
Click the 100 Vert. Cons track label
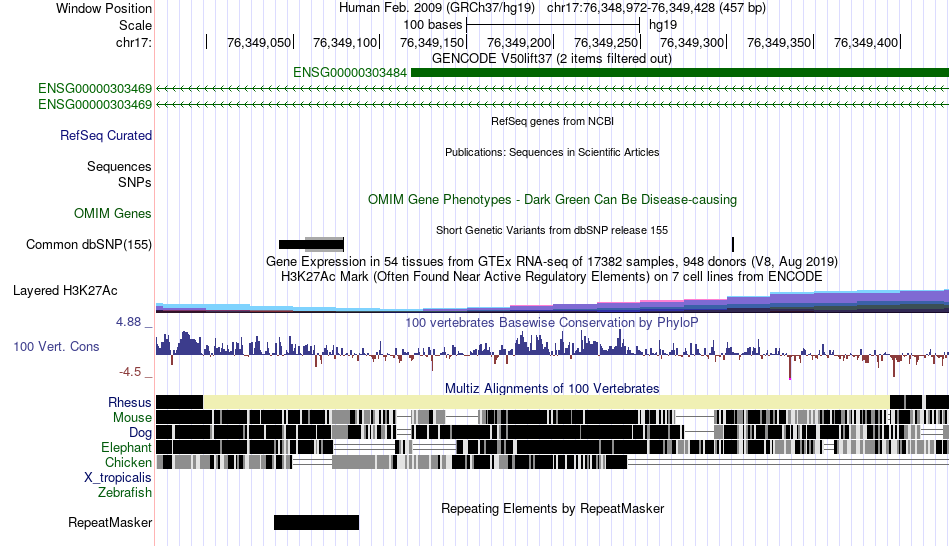[x=56, y=347]
